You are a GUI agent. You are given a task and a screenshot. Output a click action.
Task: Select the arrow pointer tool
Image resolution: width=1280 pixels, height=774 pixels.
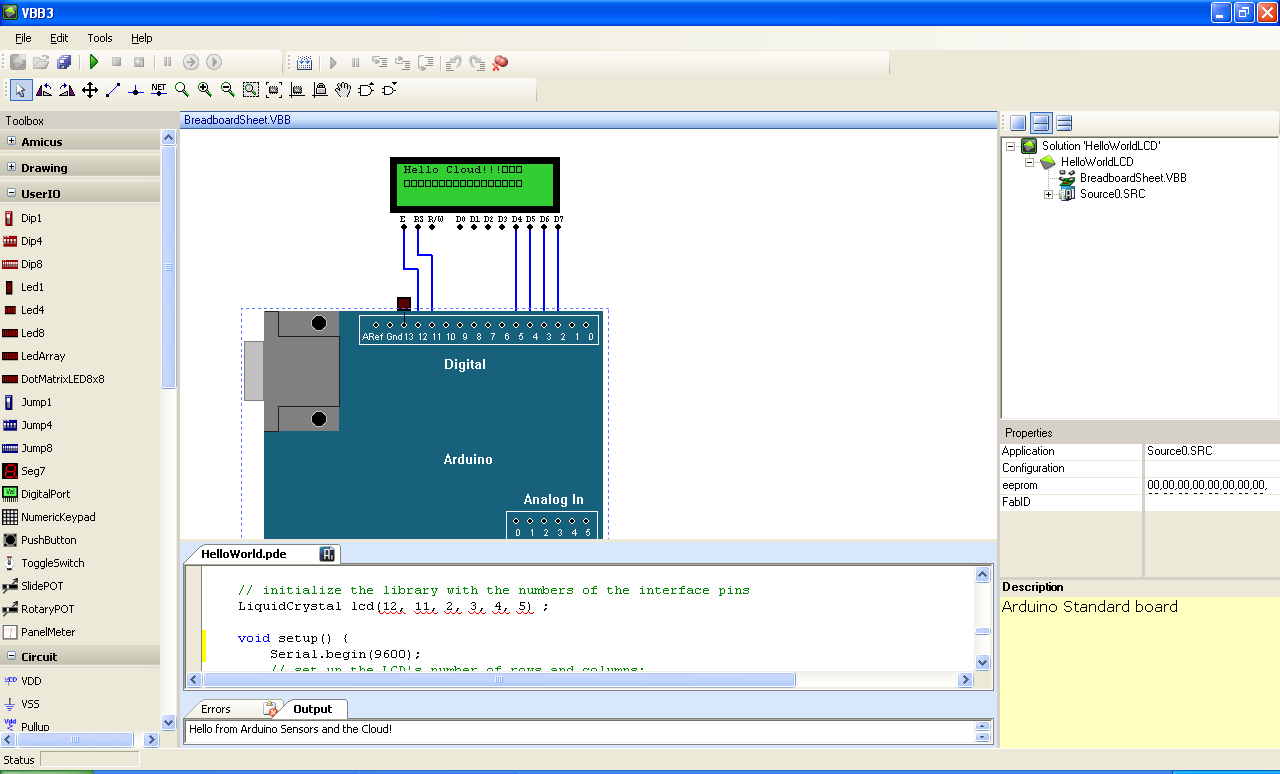click(21, 90)
